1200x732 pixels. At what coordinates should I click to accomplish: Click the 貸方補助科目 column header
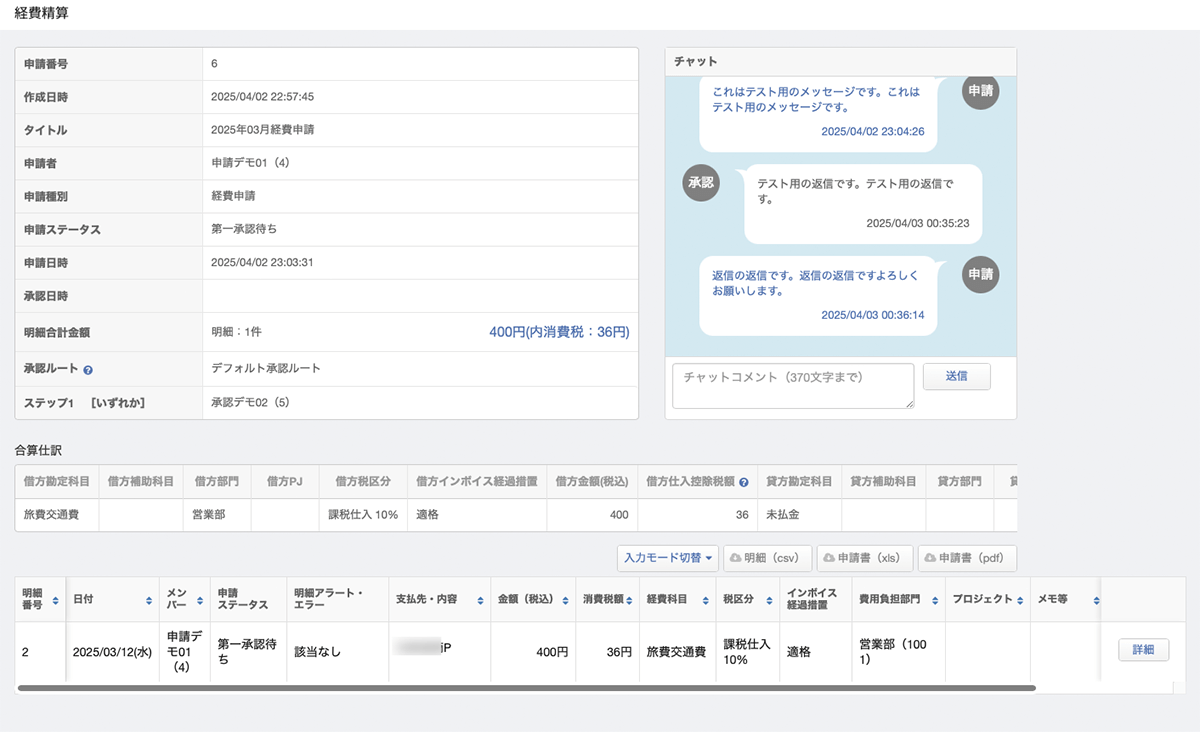pyautogui.click(x=884, y=482)
